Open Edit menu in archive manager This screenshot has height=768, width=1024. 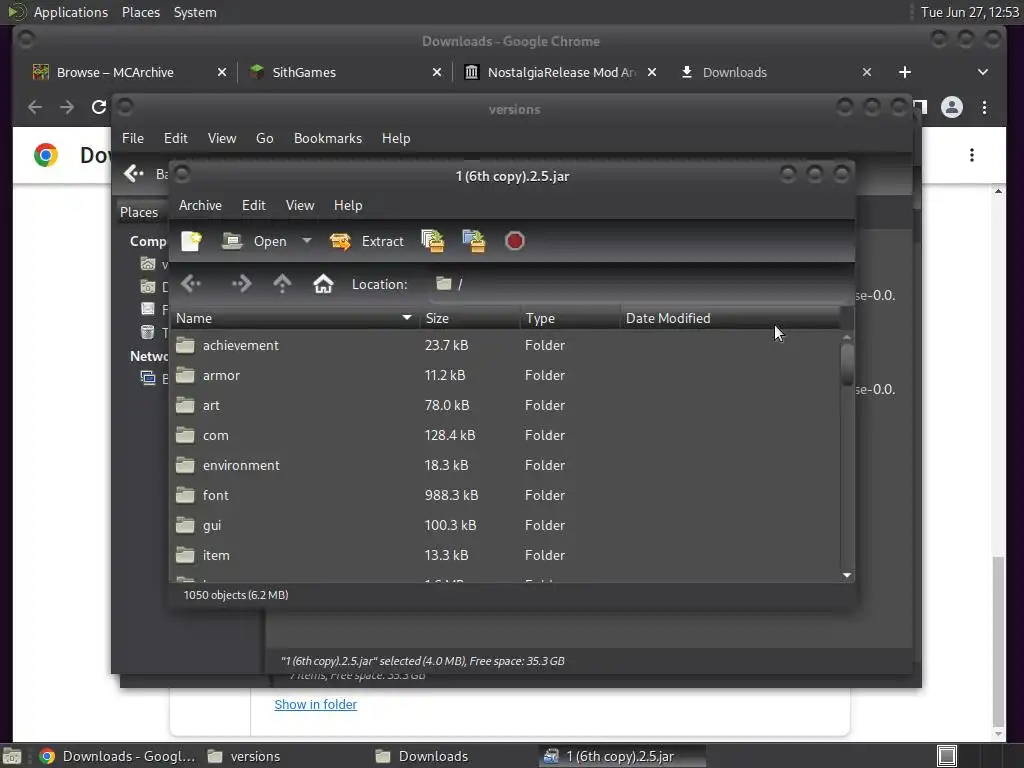(253, 205)
